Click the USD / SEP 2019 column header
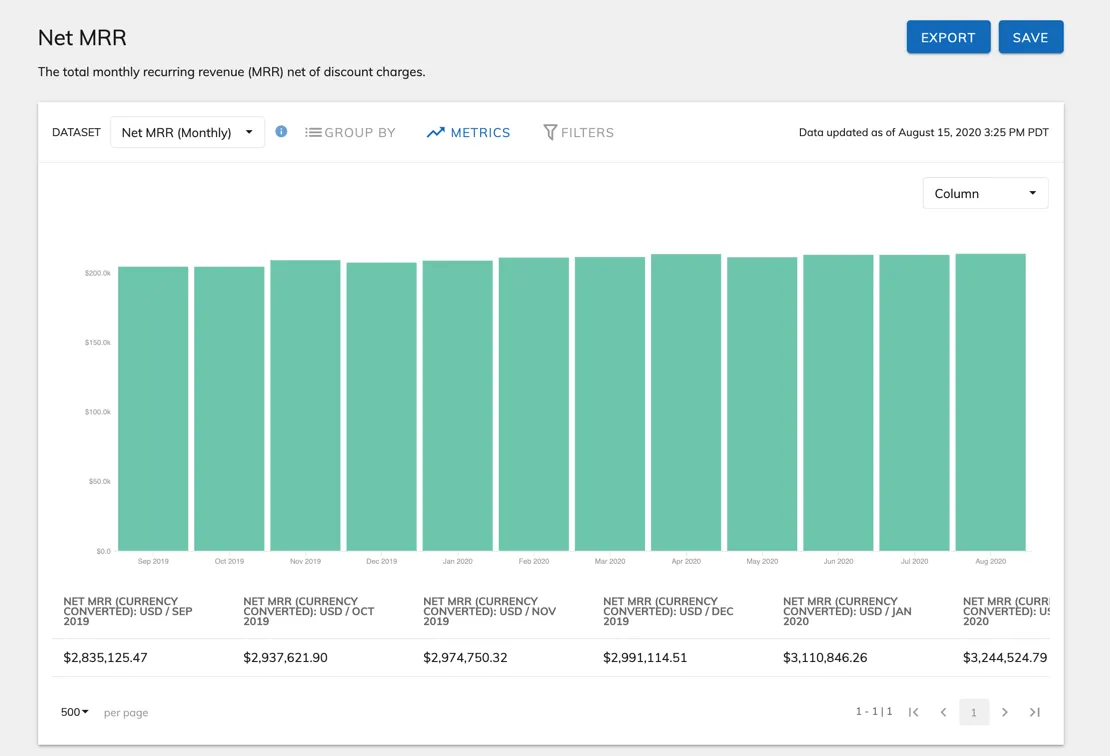 128,611
